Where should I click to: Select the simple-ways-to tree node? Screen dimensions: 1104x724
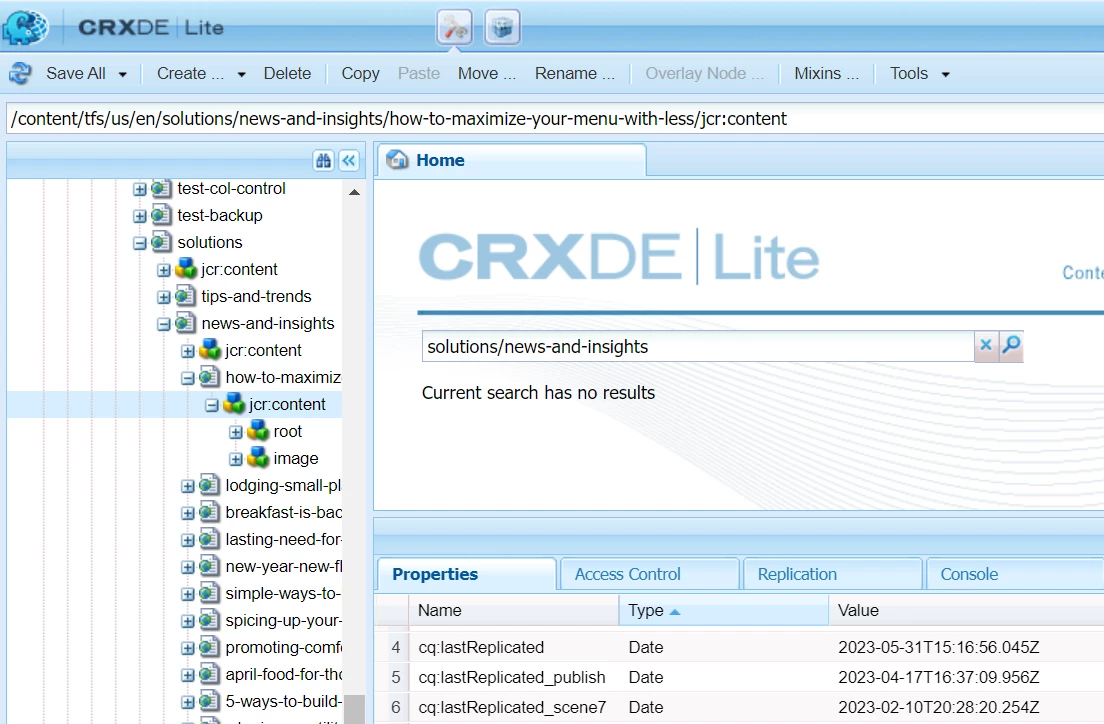pos(283,593)
